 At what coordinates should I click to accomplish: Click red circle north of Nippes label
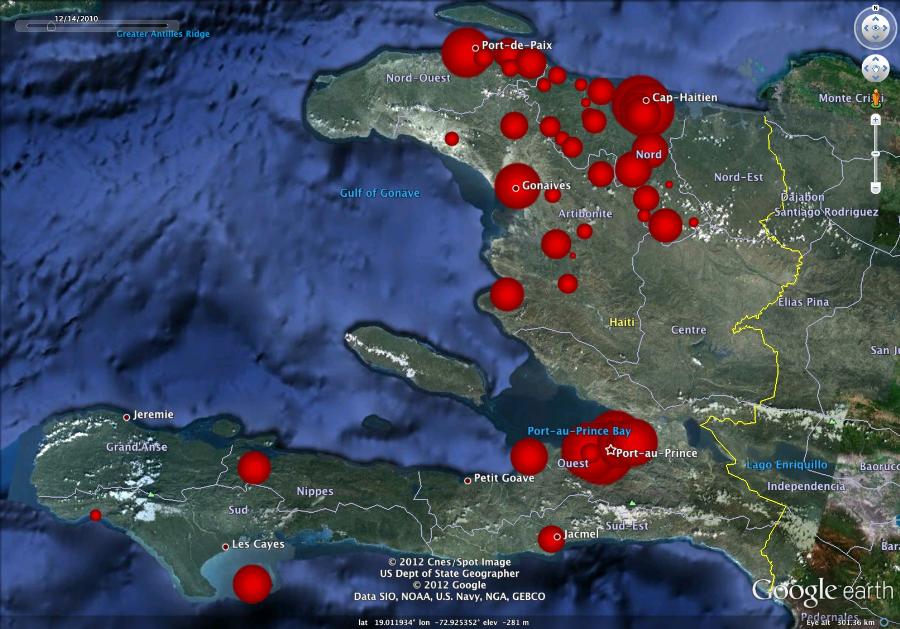(x=254, y=467)
